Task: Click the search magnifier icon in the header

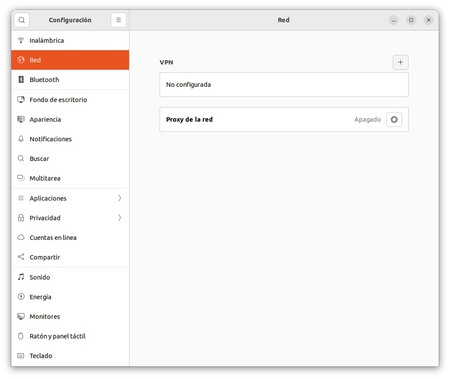Action: point(22,20)
